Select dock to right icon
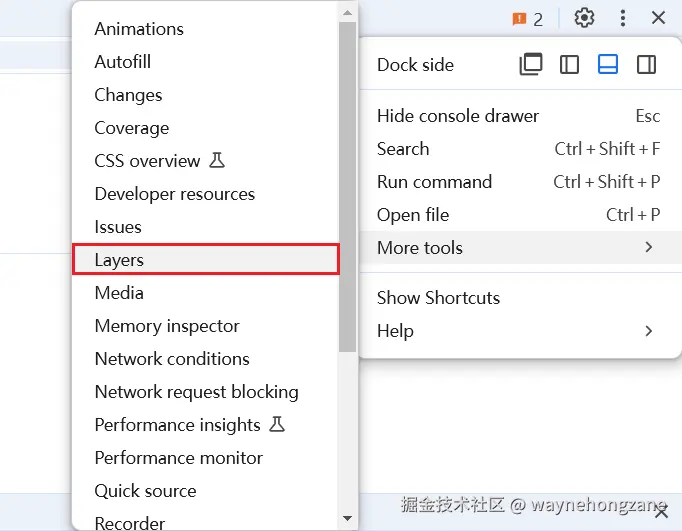The width and height of the screenshot is (682, 531). (x=646, y=65)
